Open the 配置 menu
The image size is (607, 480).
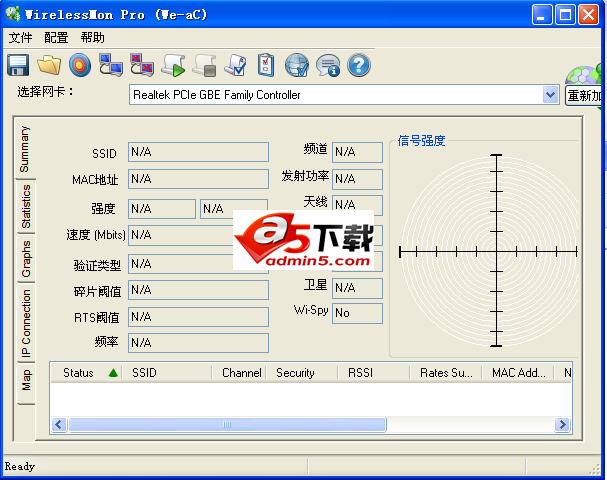click(x=56, y=37)
